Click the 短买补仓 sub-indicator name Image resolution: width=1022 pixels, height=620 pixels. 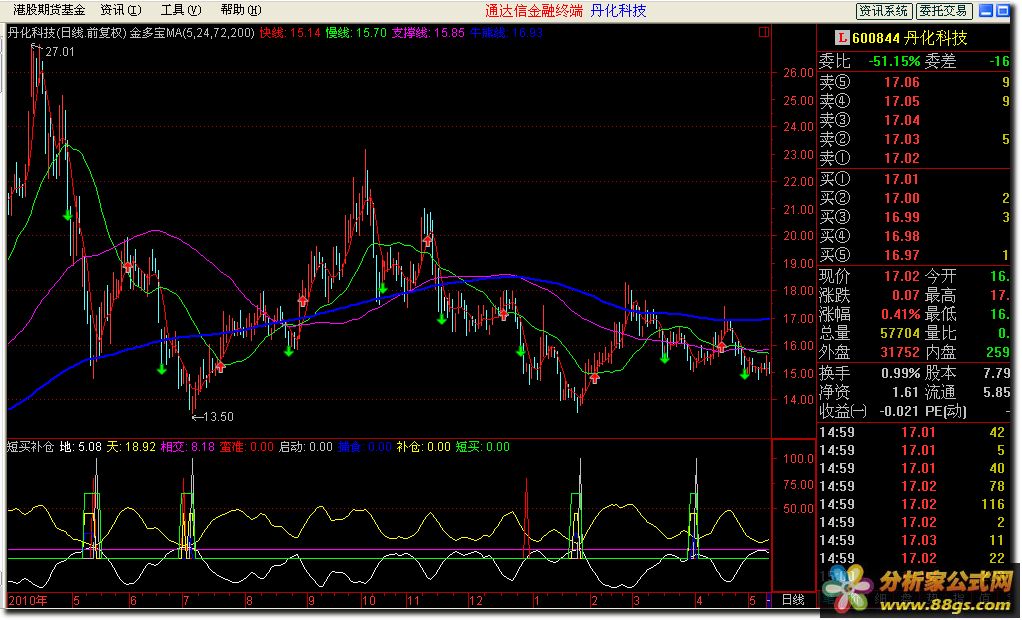[30, 447]
